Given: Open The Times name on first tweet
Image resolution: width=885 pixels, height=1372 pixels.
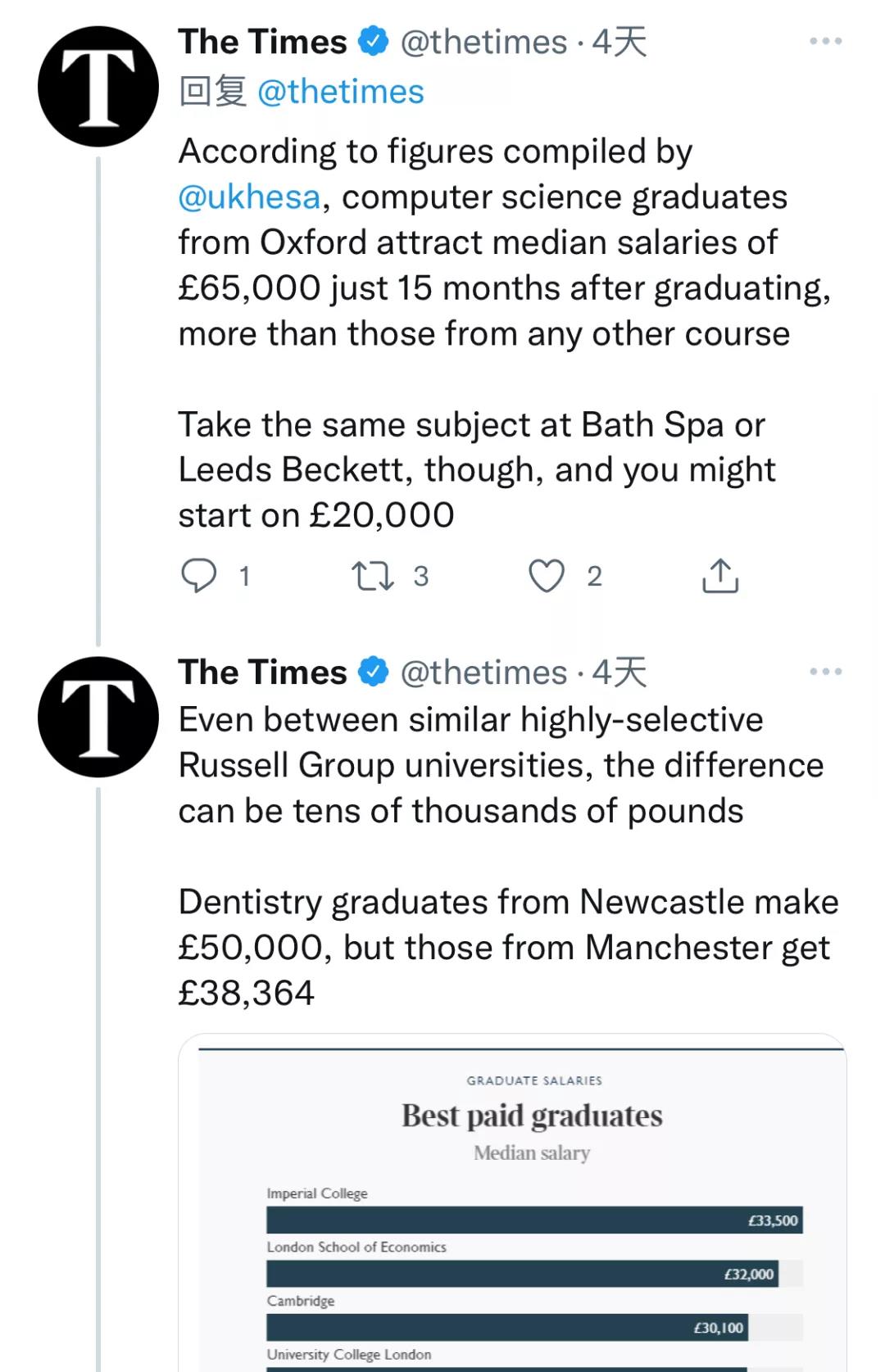Looking at the screenshot, I should (262, 42).
